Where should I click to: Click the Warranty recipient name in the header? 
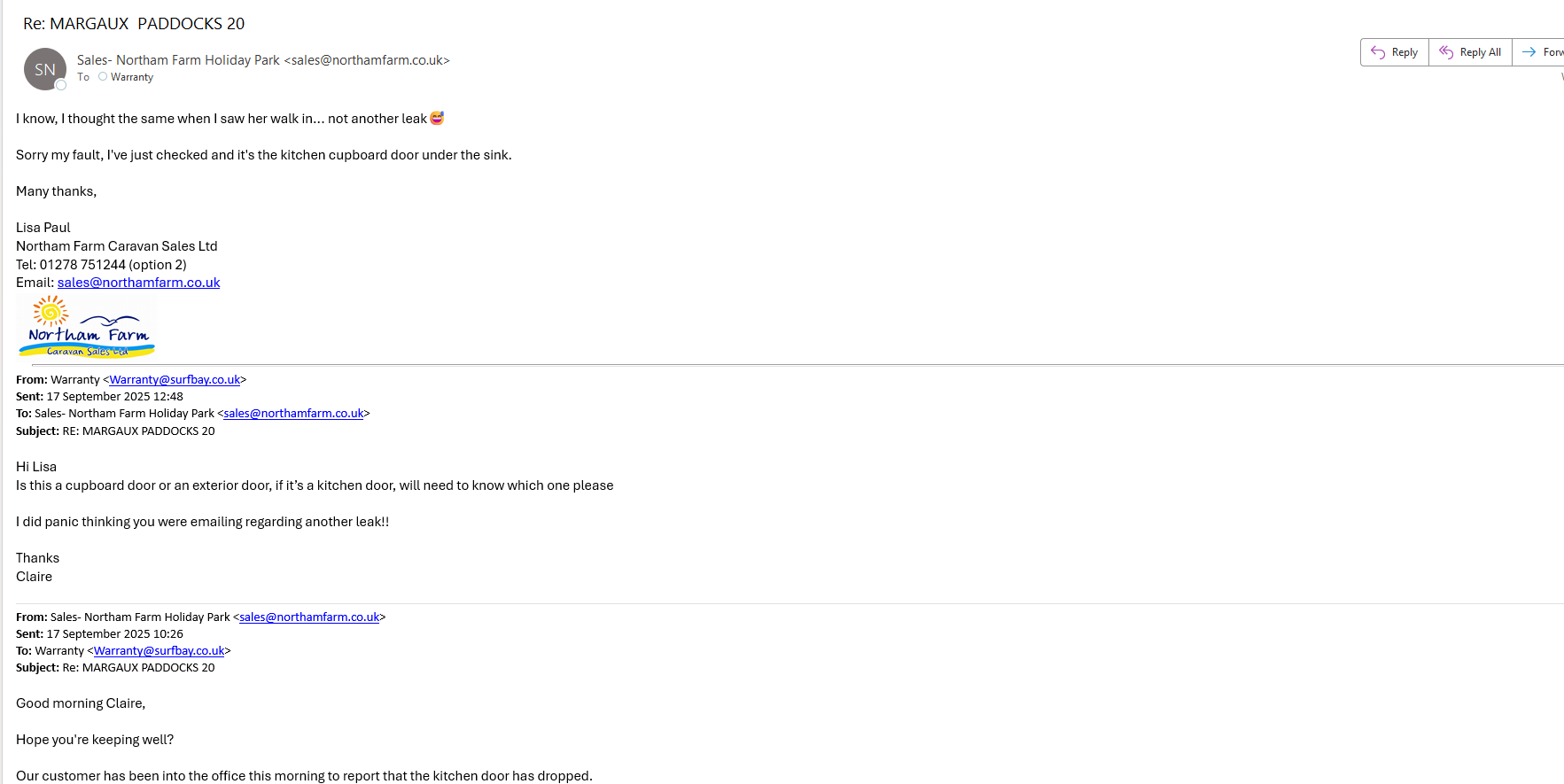[x=132, y=77]
